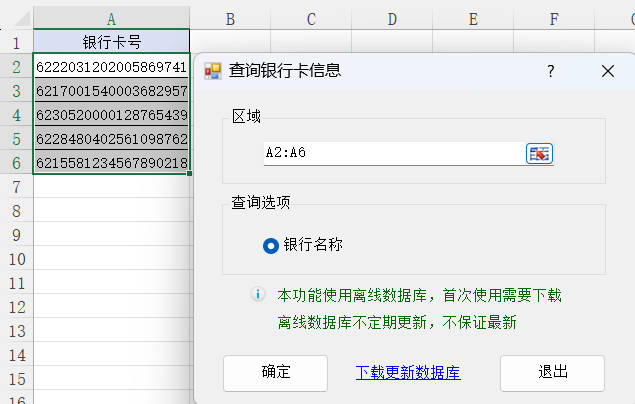Close the 查询银行卡信息 dialog
The image size is (635, 404).
click(607, 70)
